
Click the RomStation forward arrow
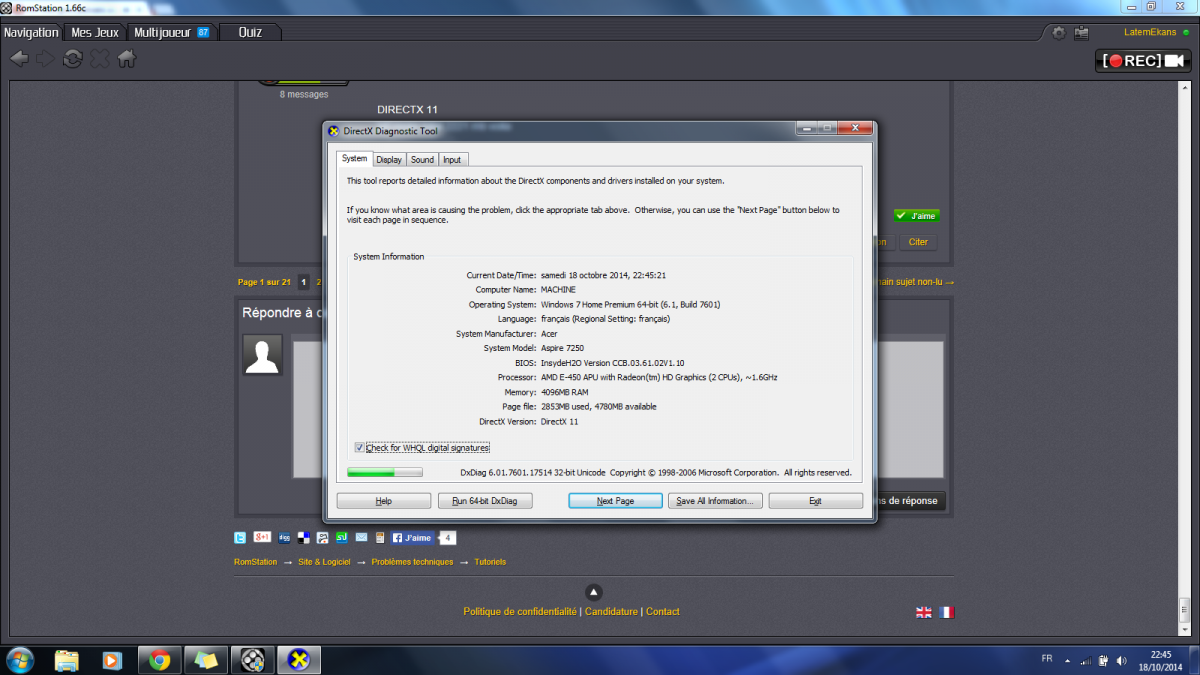45,59
